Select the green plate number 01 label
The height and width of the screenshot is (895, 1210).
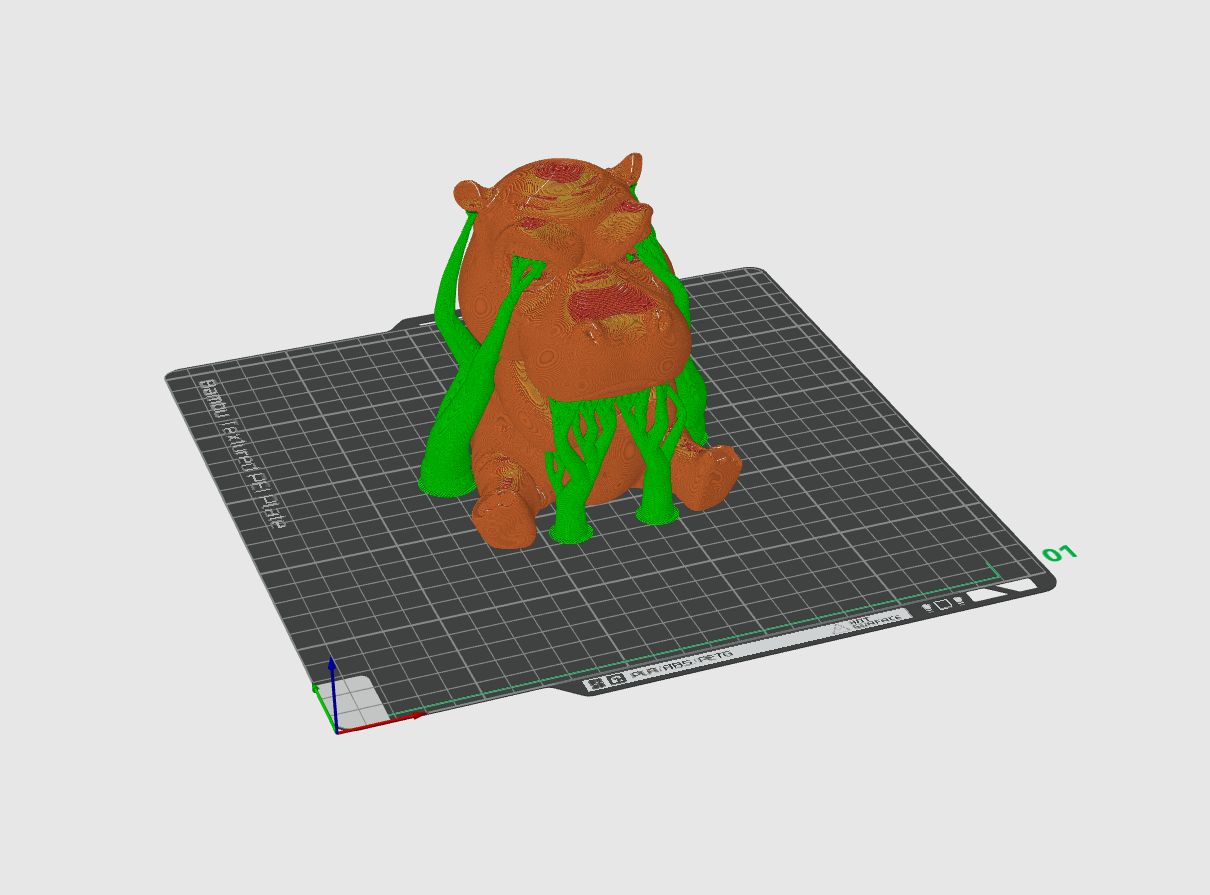pos(1059,553)
